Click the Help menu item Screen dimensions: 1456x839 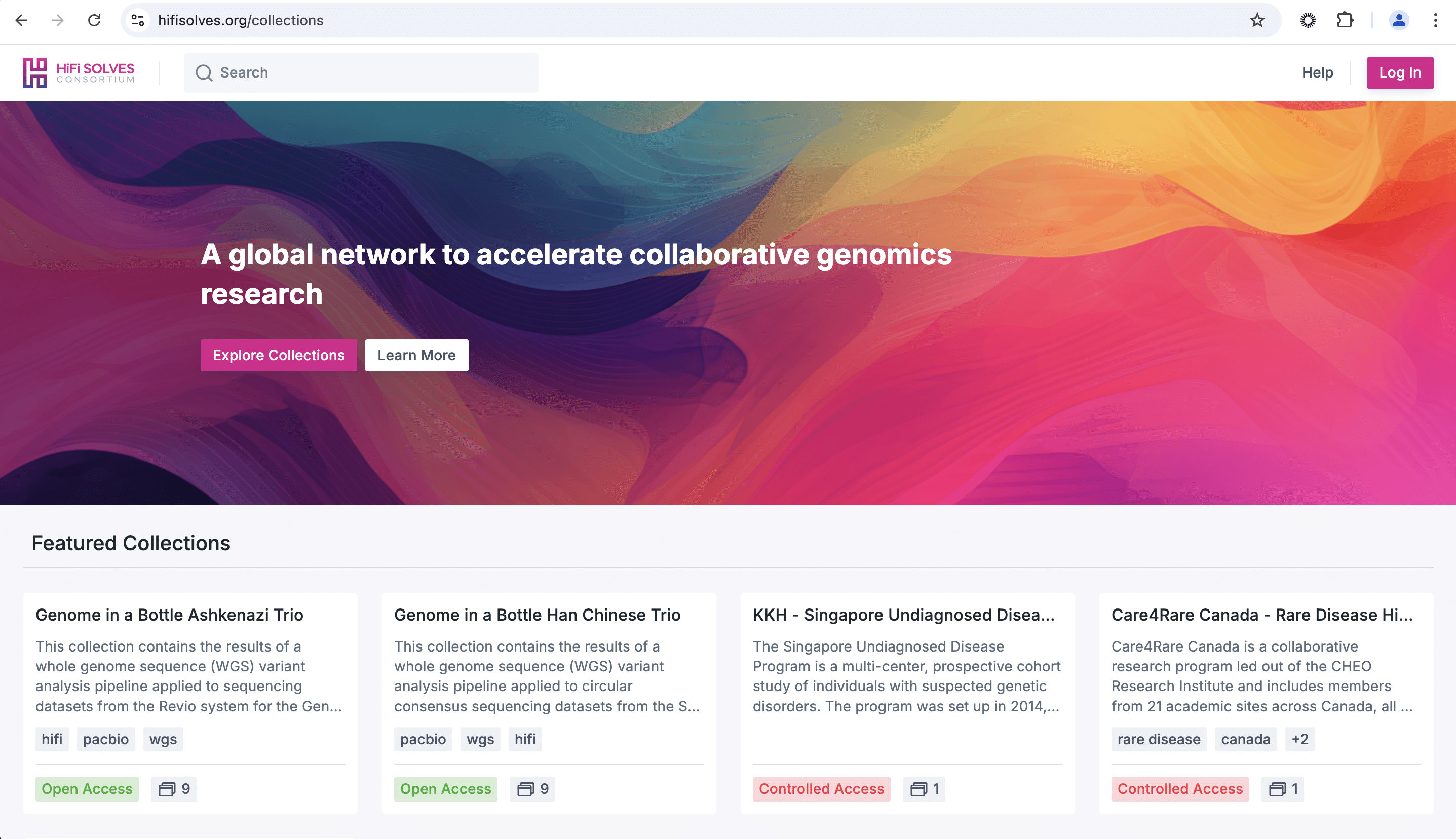pos(1318,72)
